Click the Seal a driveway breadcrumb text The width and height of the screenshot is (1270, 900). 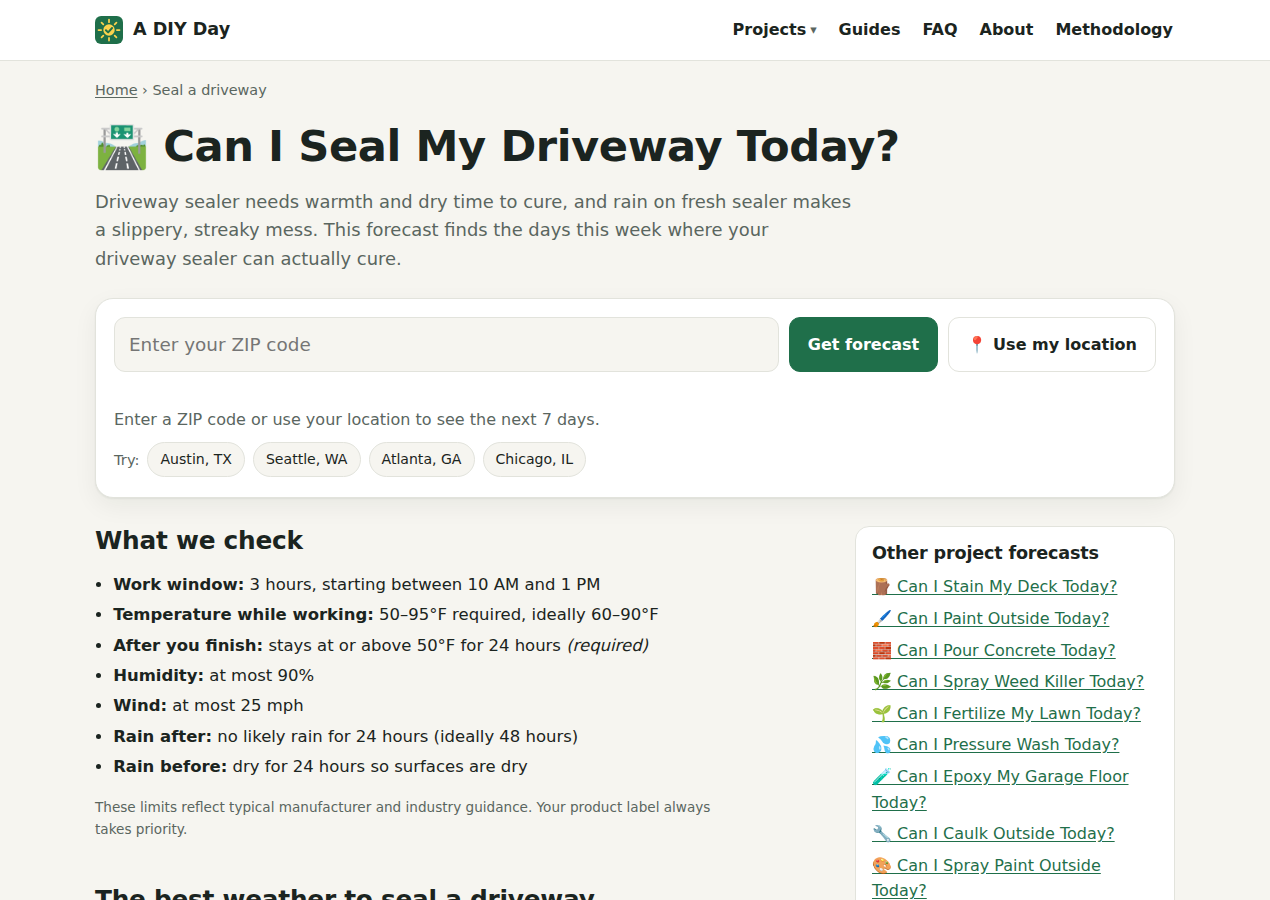tap(209, 90)
